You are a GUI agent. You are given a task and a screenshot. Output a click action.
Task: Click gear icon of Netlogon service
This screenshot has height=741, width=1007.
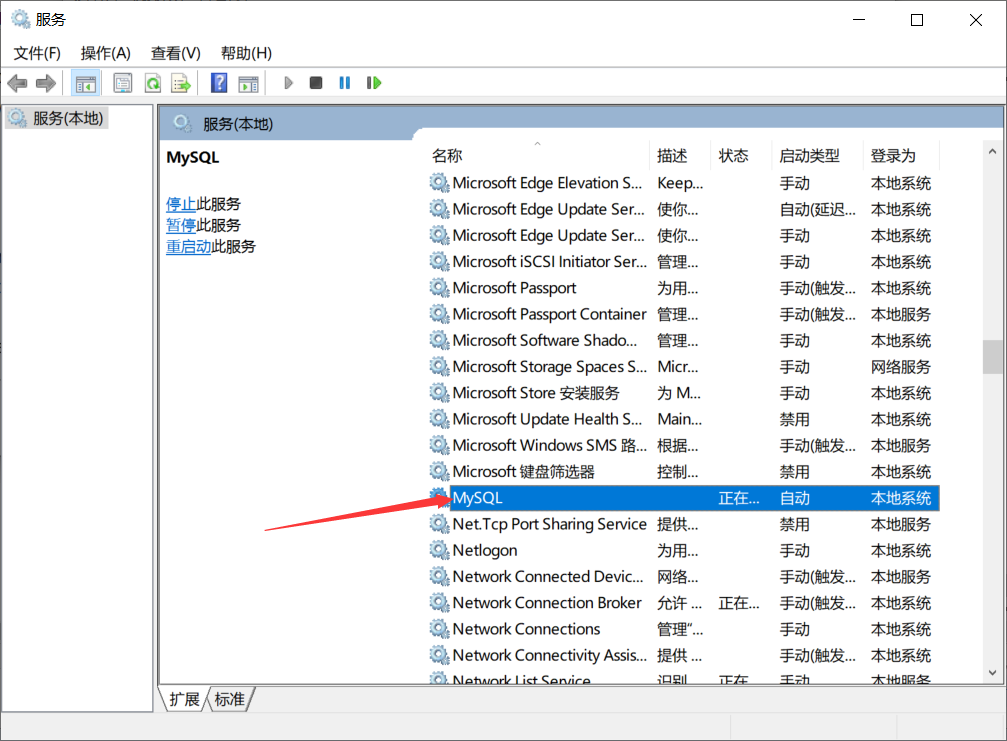point(439,550)
